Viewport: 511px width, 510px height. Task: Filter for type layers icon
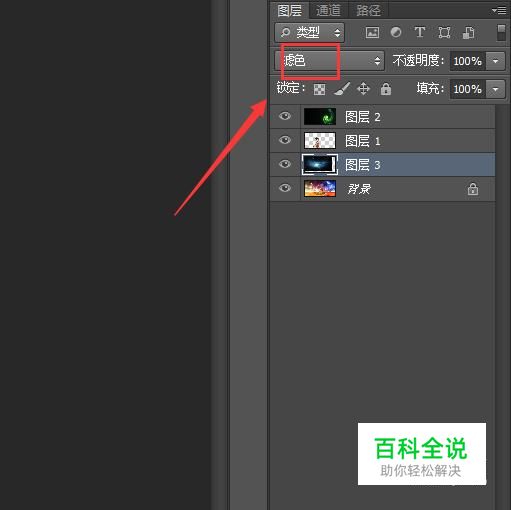pyautogui.click(x=420, y=32)
